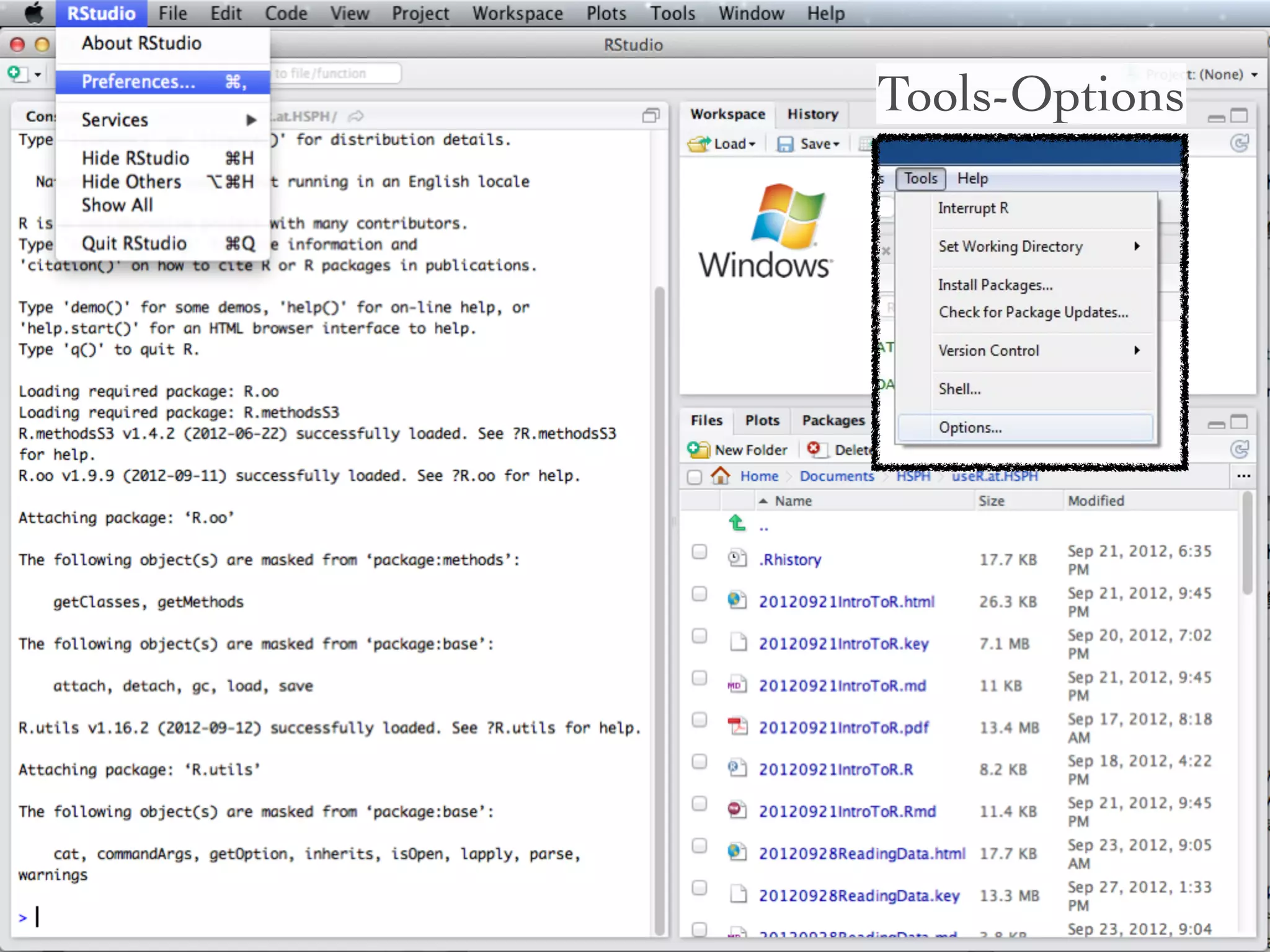Open the Project (None) dropdown
The image size is (1270, 952).
coord(1202,74)
